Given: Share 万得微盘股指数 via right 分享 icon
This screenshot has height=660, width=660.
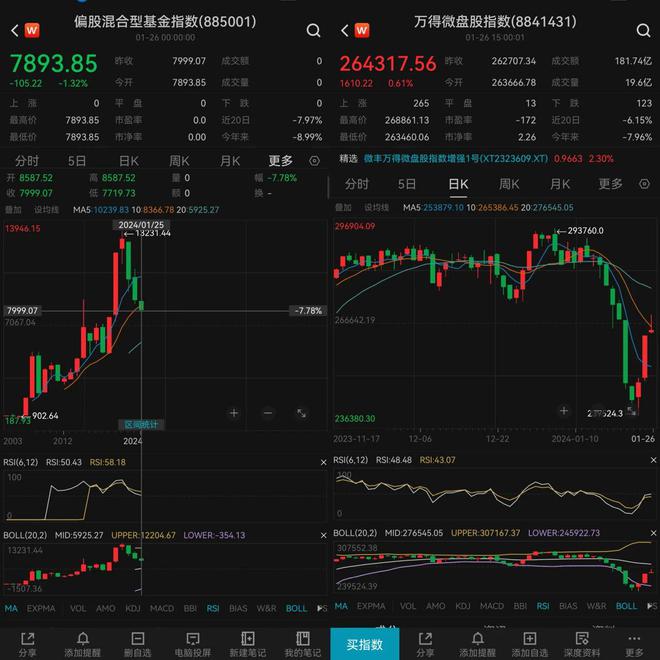Looking at the screenshot, I should click(x=425, y=644).
